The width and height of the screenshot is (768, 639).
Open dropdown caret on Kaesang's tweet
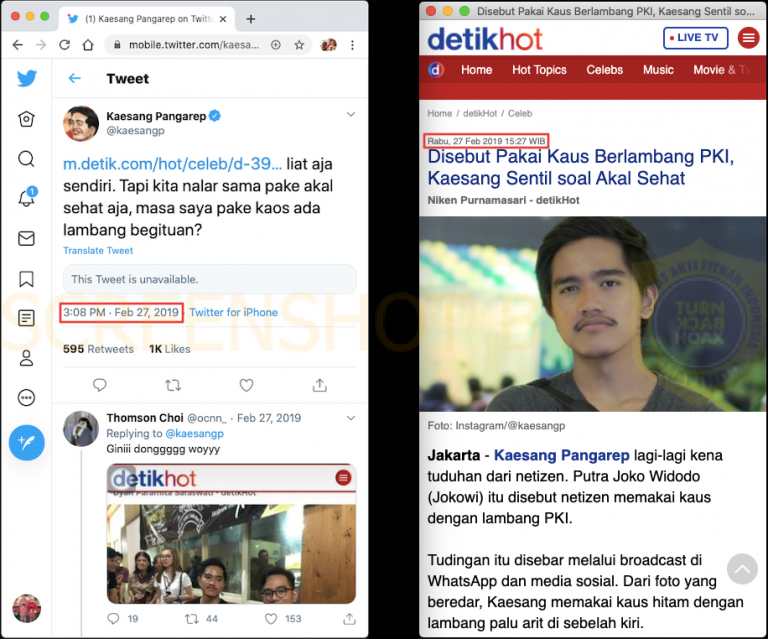pyautogui.click(x=351, y=115)
